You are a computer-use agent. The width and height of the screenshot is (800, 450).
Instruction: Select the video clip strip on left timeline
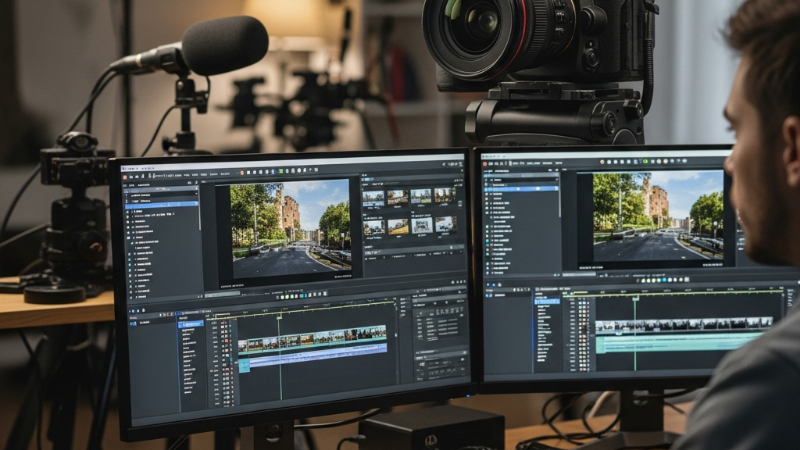pyautogui.click(x=311, y=338)
